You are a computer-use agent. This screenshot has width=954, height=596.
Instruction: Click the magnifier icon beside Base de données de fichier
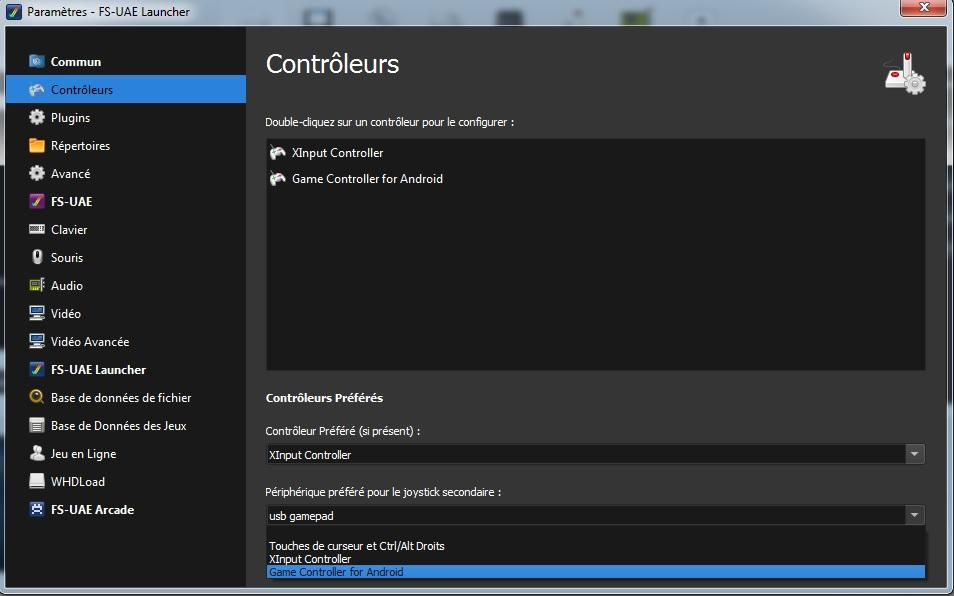coord(37,397)
